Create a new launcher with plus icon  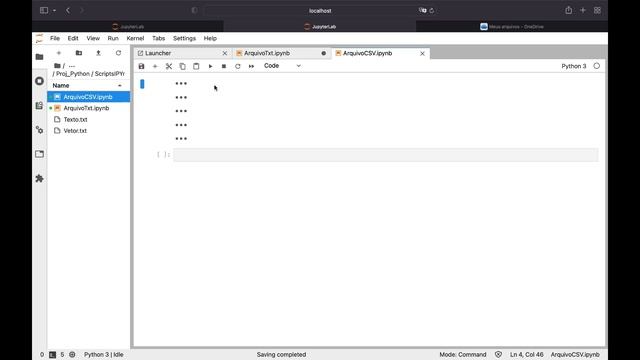[x=59, y=53]
